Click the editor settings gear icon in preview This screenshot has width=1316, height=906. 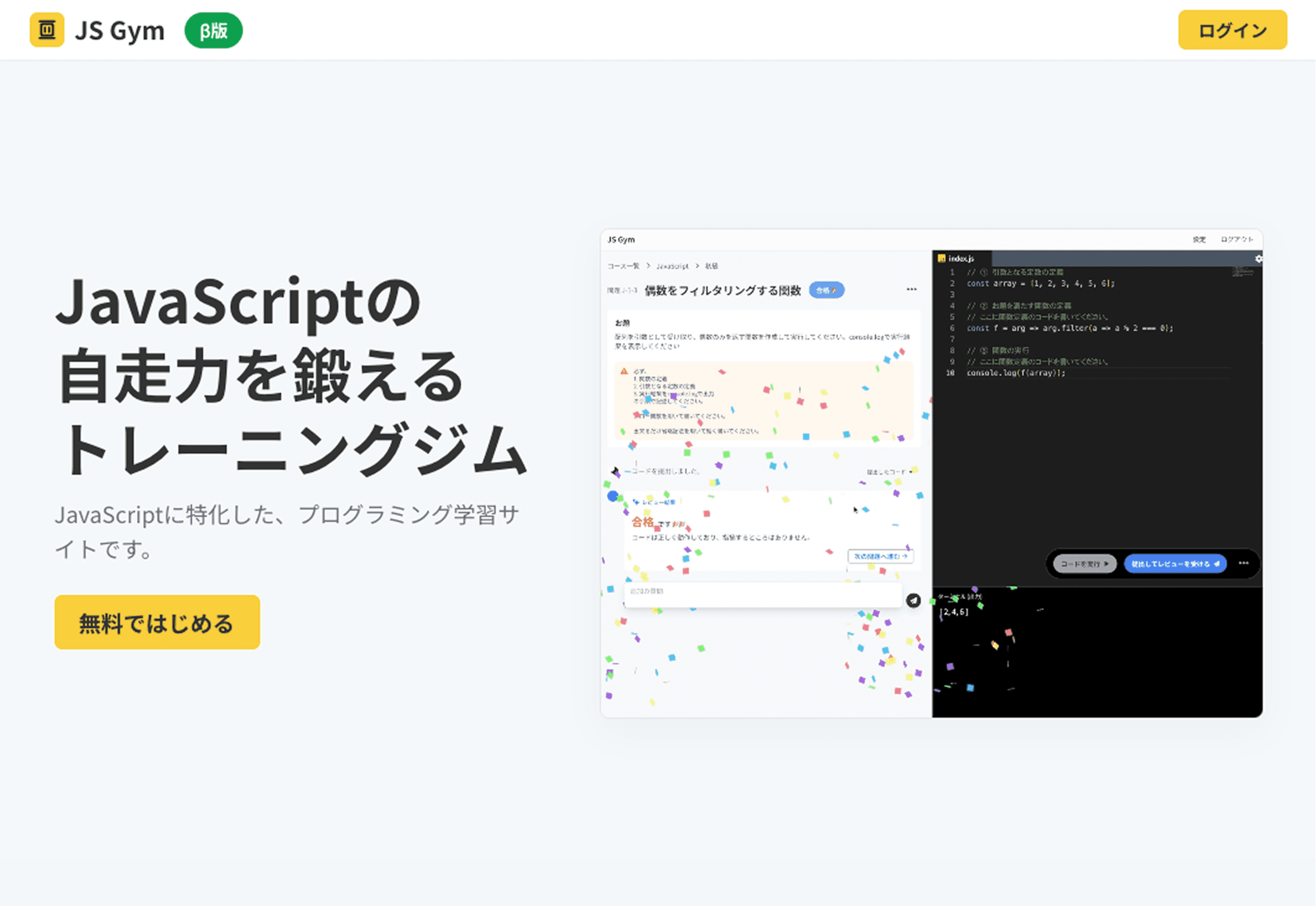[x=1258, y=259]
